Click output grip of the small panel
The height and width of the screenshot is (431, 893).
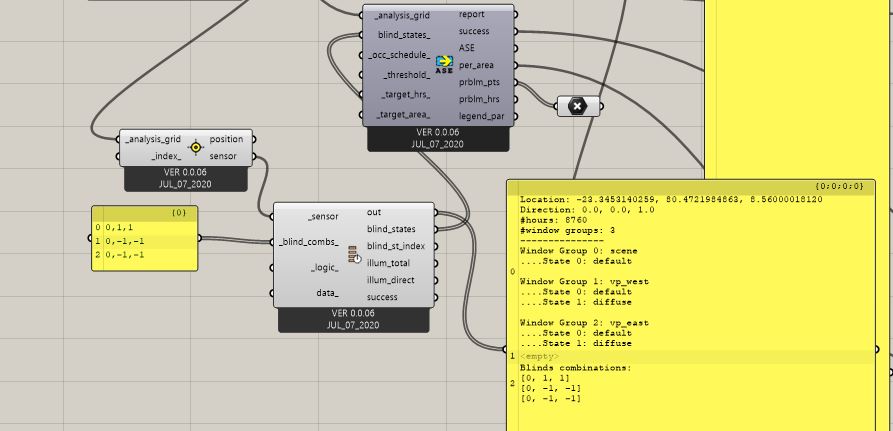[x=200, y=238]
